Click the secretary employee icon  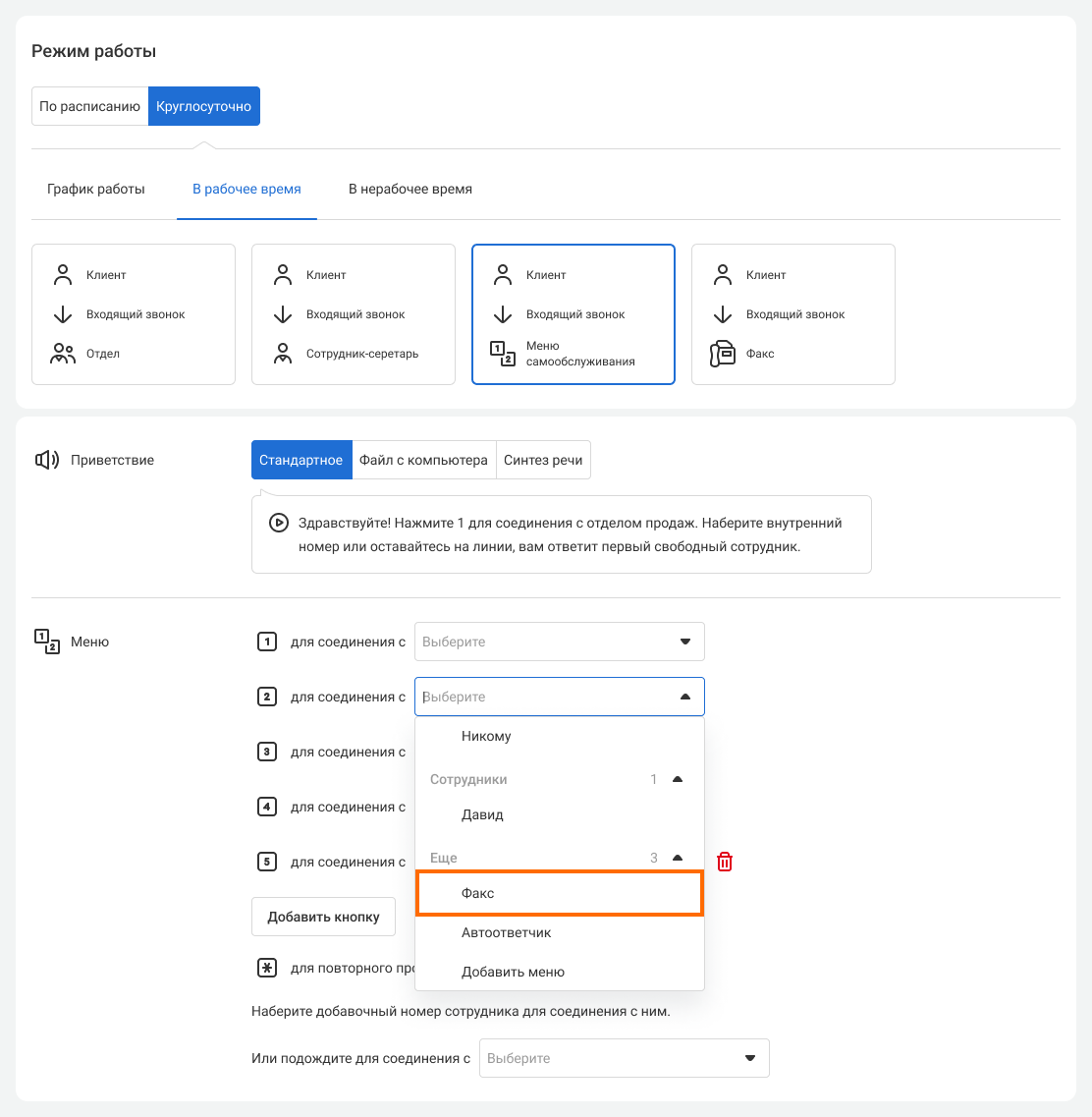pyautogui.click(x=283, y=354)
